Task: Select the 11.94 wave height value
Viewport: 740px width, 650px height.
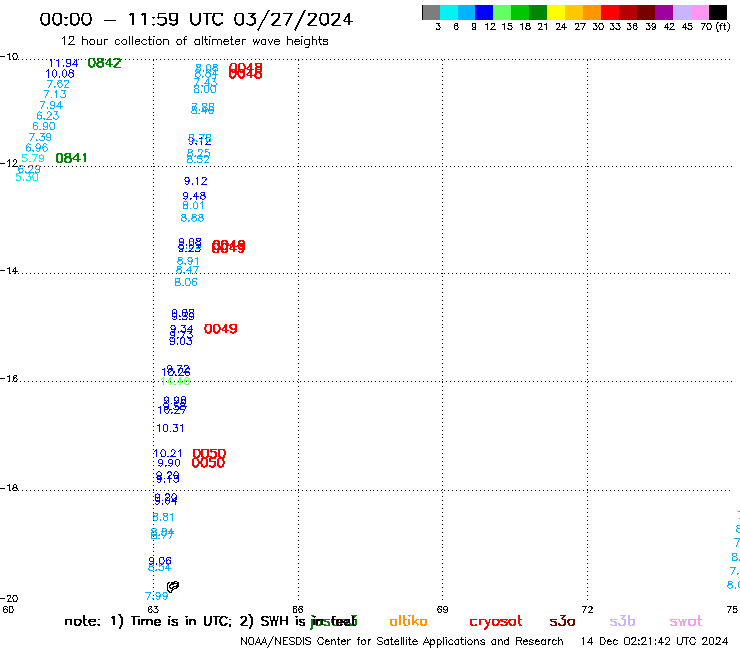Action: 64,63
